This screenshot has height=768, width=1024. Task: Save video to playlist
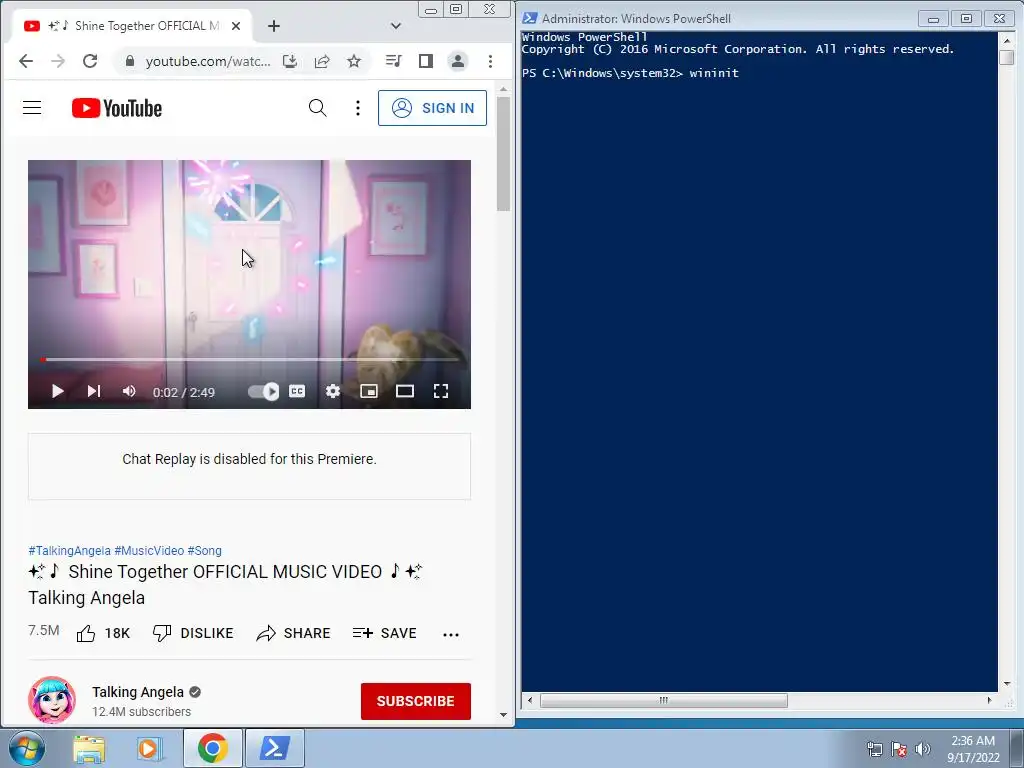pyautogui.click(x=385, y=633)
